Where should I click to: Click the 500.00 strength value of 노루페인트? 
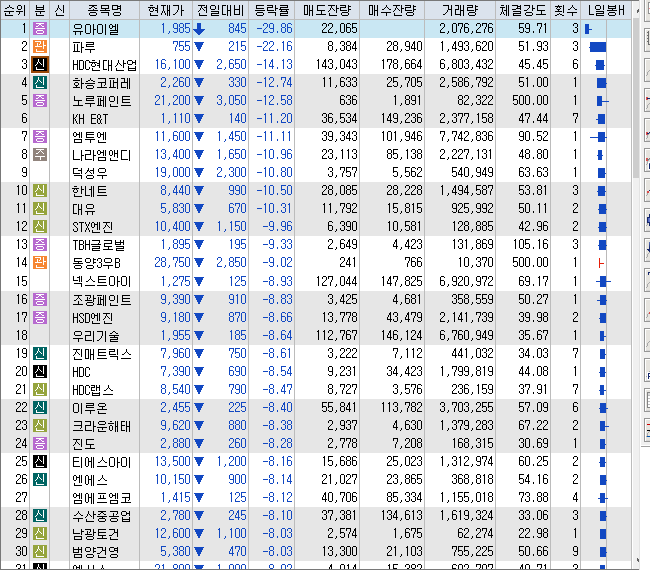[530, 101]
